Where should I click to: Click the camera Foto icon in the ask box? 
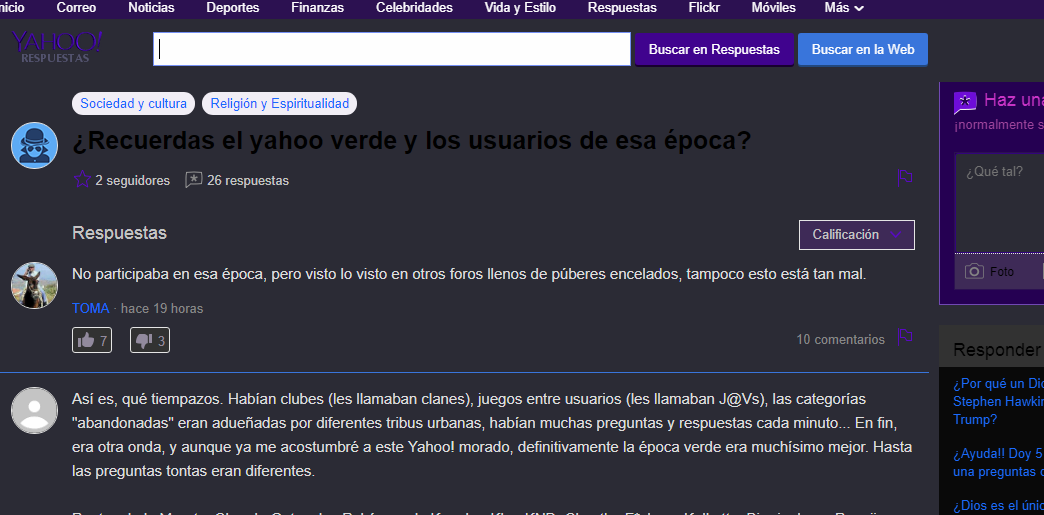974,271
